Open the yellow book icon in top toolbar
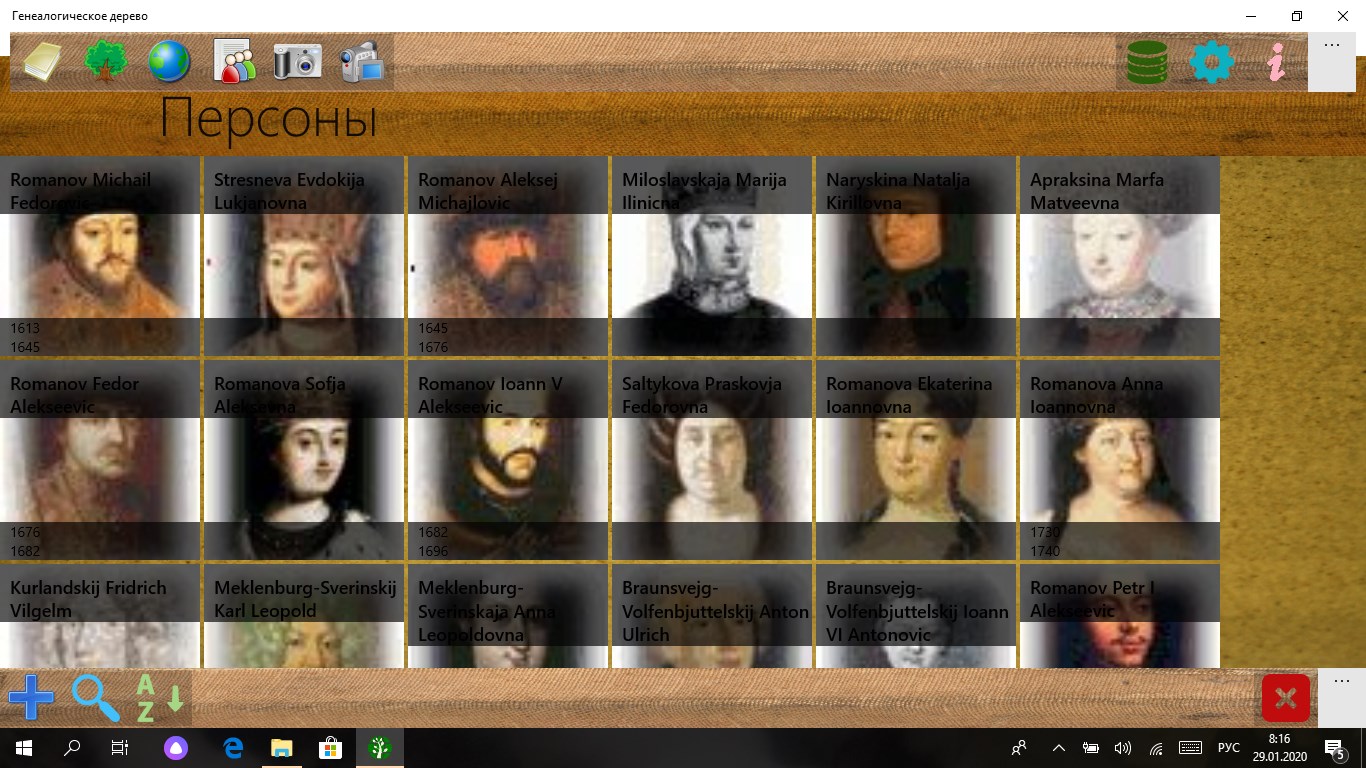Viewport: 1366px width, 768px height. pos(42,62)
